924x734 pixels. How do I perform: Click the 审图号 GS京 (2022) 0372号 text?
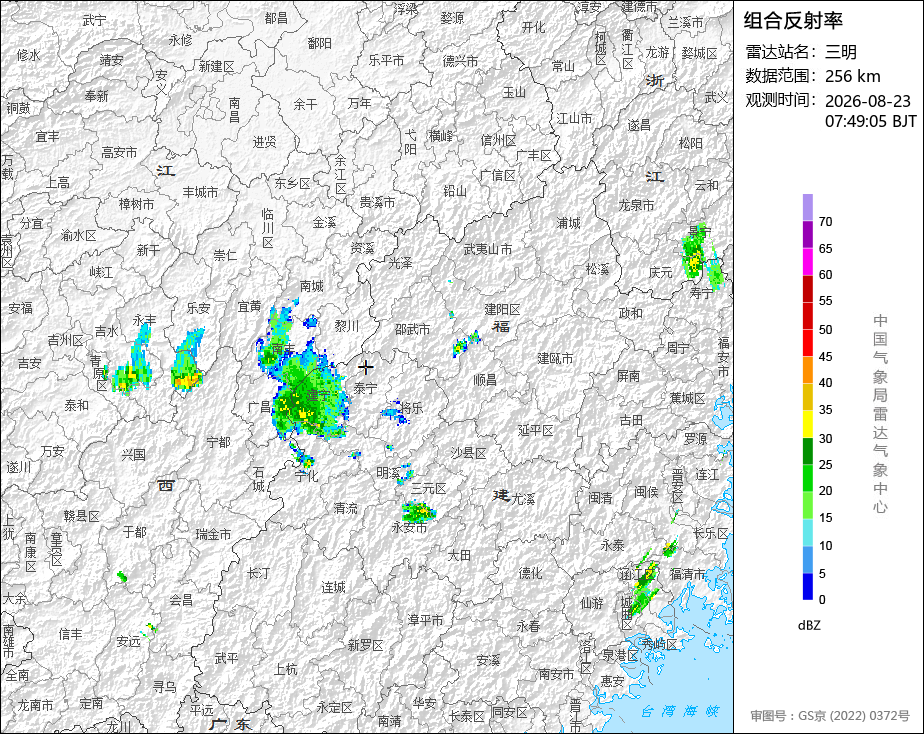[x=829, y=716]
